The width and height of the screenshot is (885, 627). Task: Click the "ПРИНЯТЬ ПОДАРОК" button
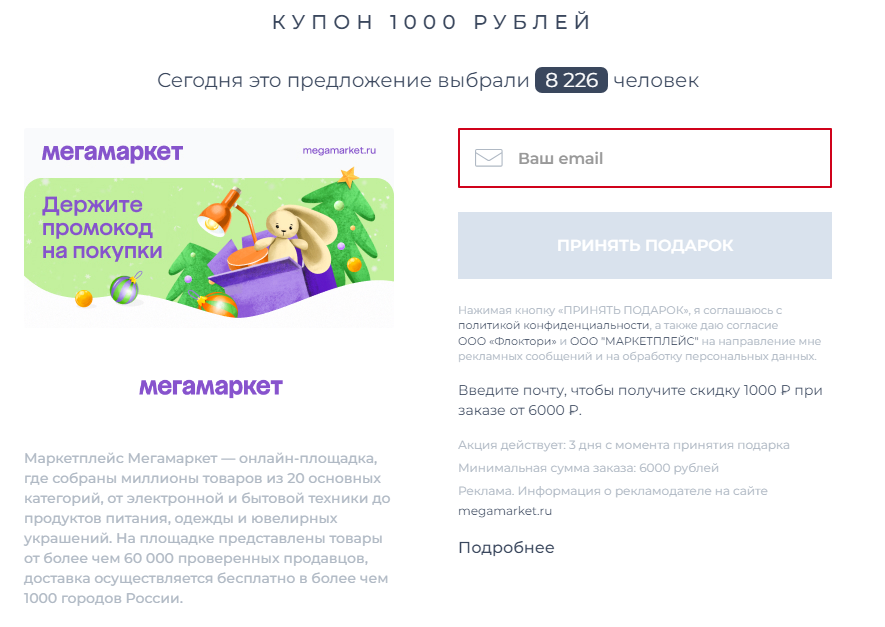pos(645,245)
